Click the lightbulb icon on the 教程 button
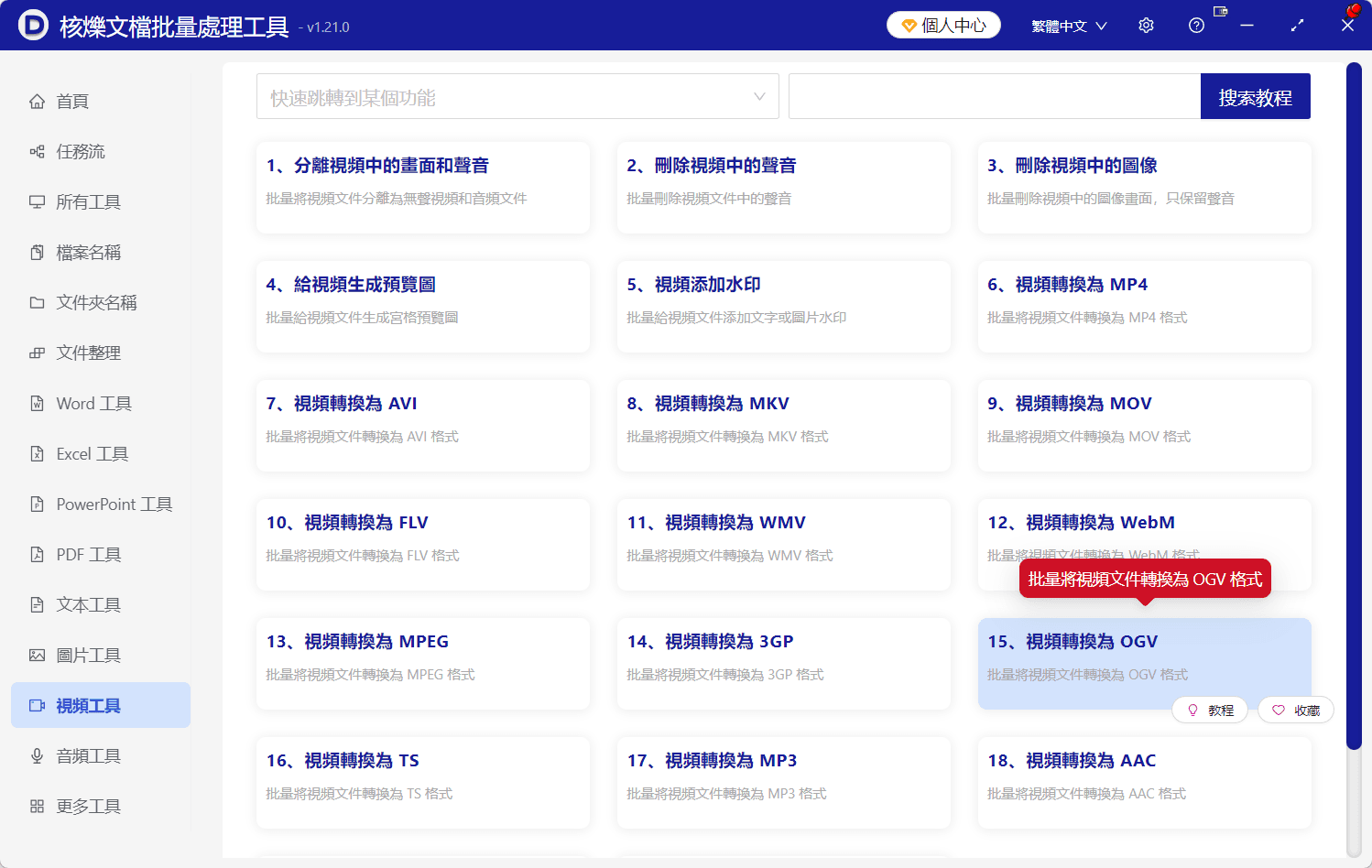The height and width of the screenshot is (868, 1372). click(1192, 711)
